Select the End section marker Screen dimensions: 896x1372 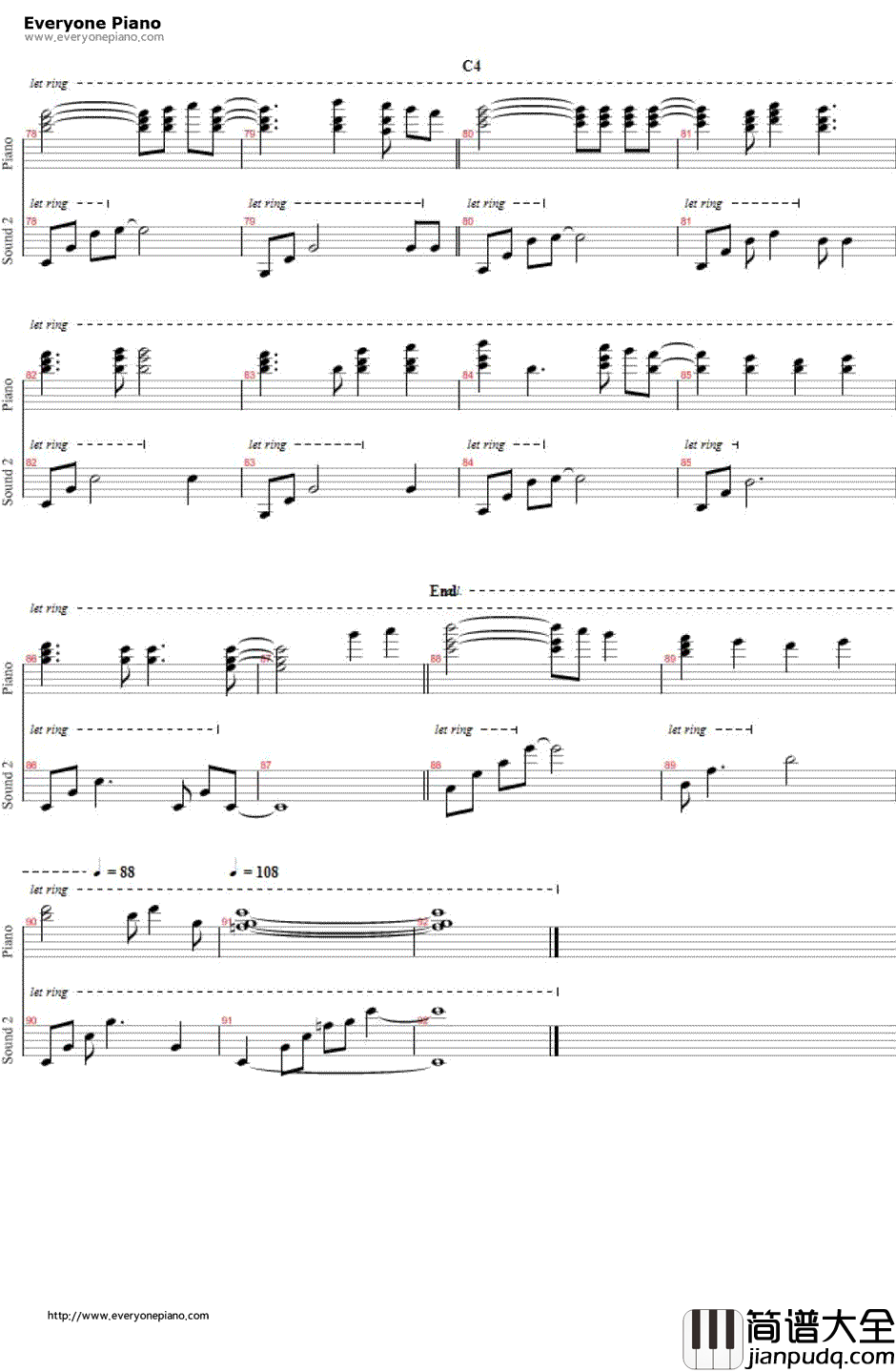443,591
